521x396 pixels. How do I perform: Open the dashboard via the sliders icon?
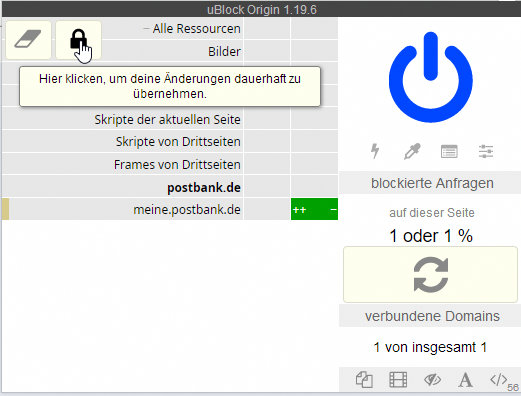[x=486, y=152]
